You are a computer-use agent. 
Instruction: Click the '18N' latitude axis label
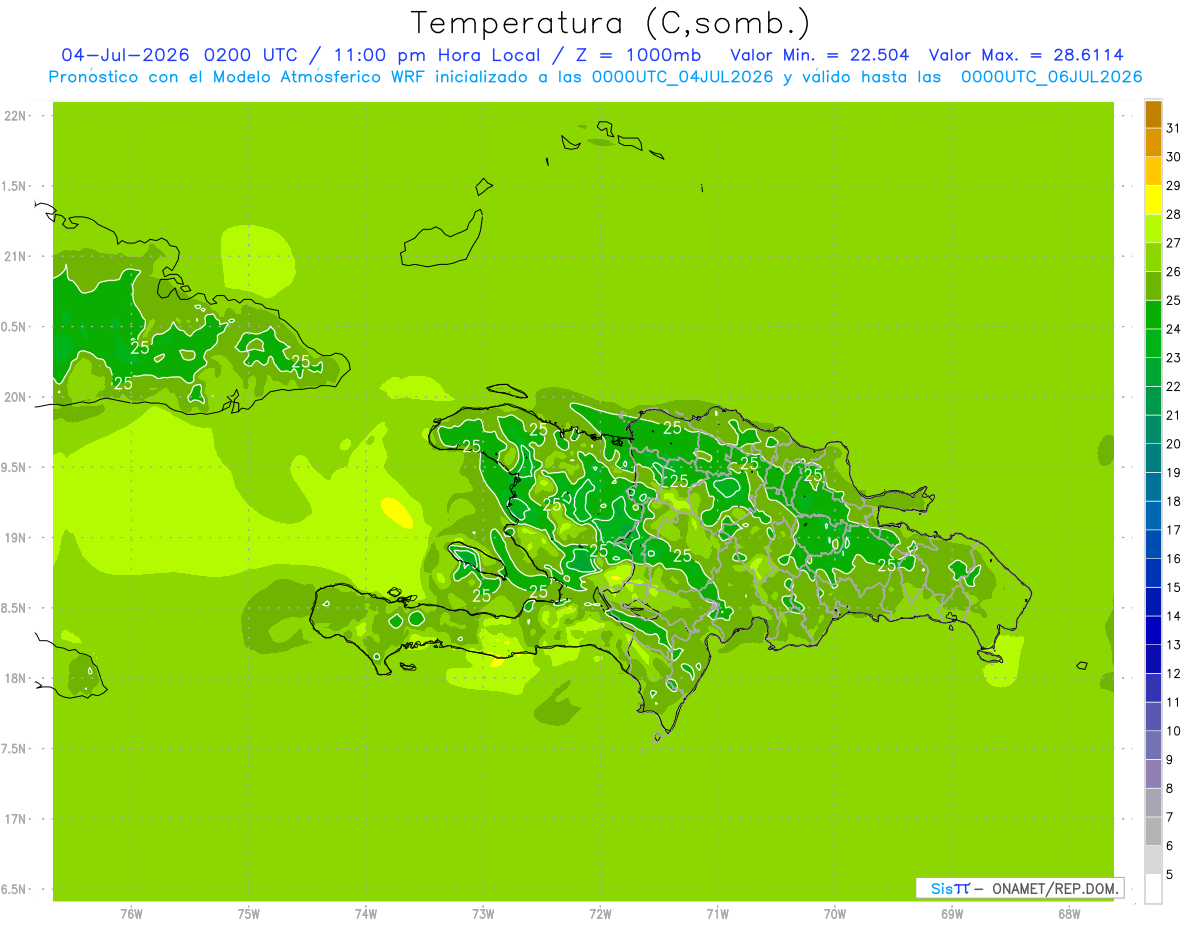pos(14,678)
